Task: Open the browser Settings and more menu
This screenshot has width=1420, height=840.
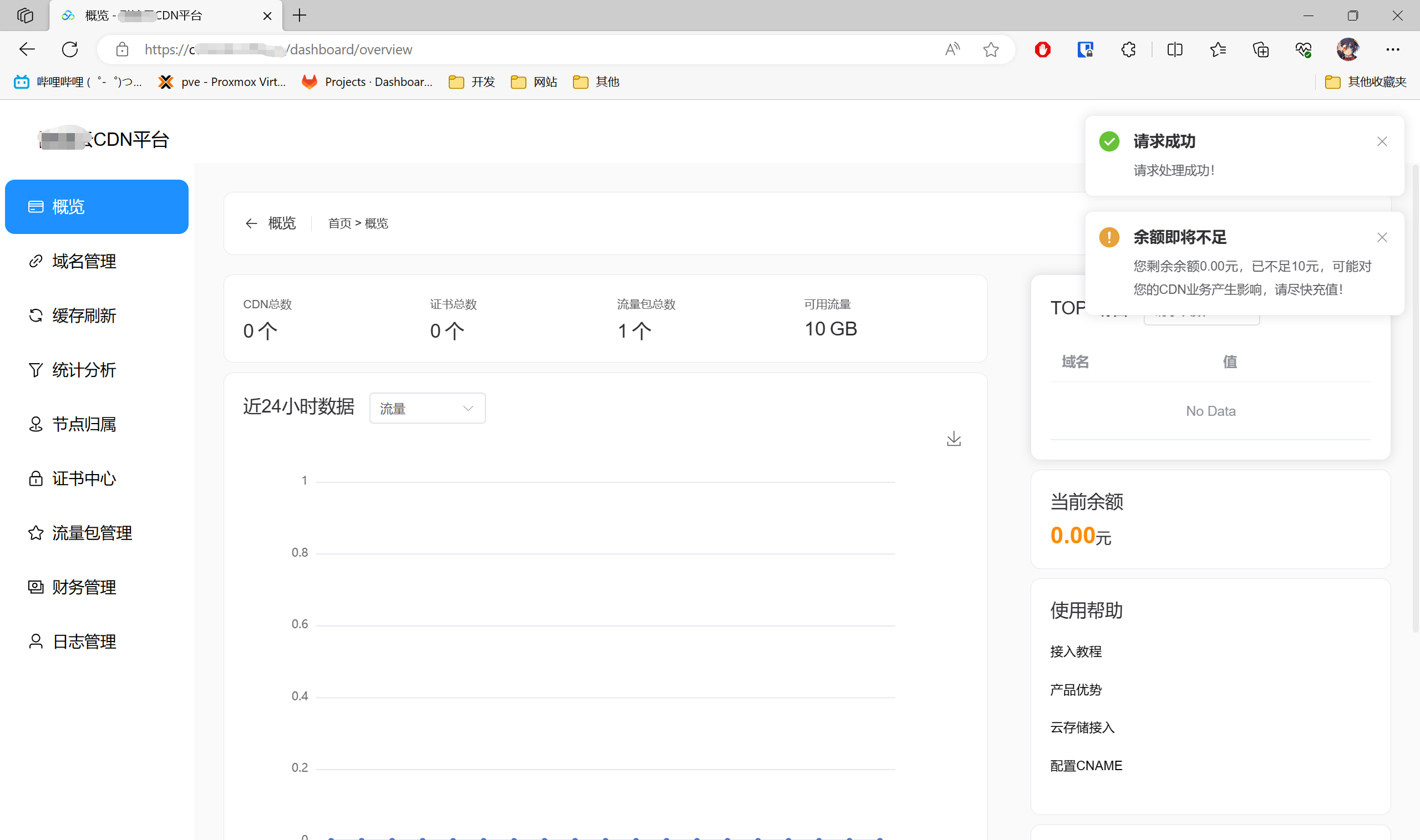Action: pyautogui.click(x=1393, y=49)
